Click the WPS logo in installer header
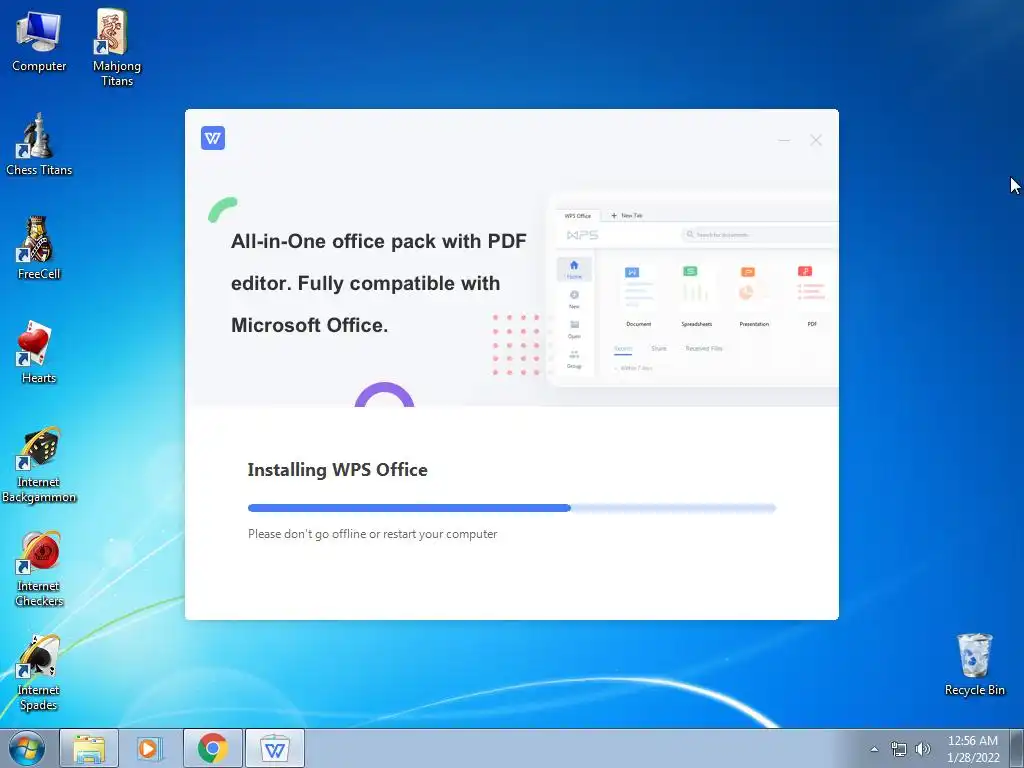This screenshot has width=1024, height=768. click(x=213, y=138)
